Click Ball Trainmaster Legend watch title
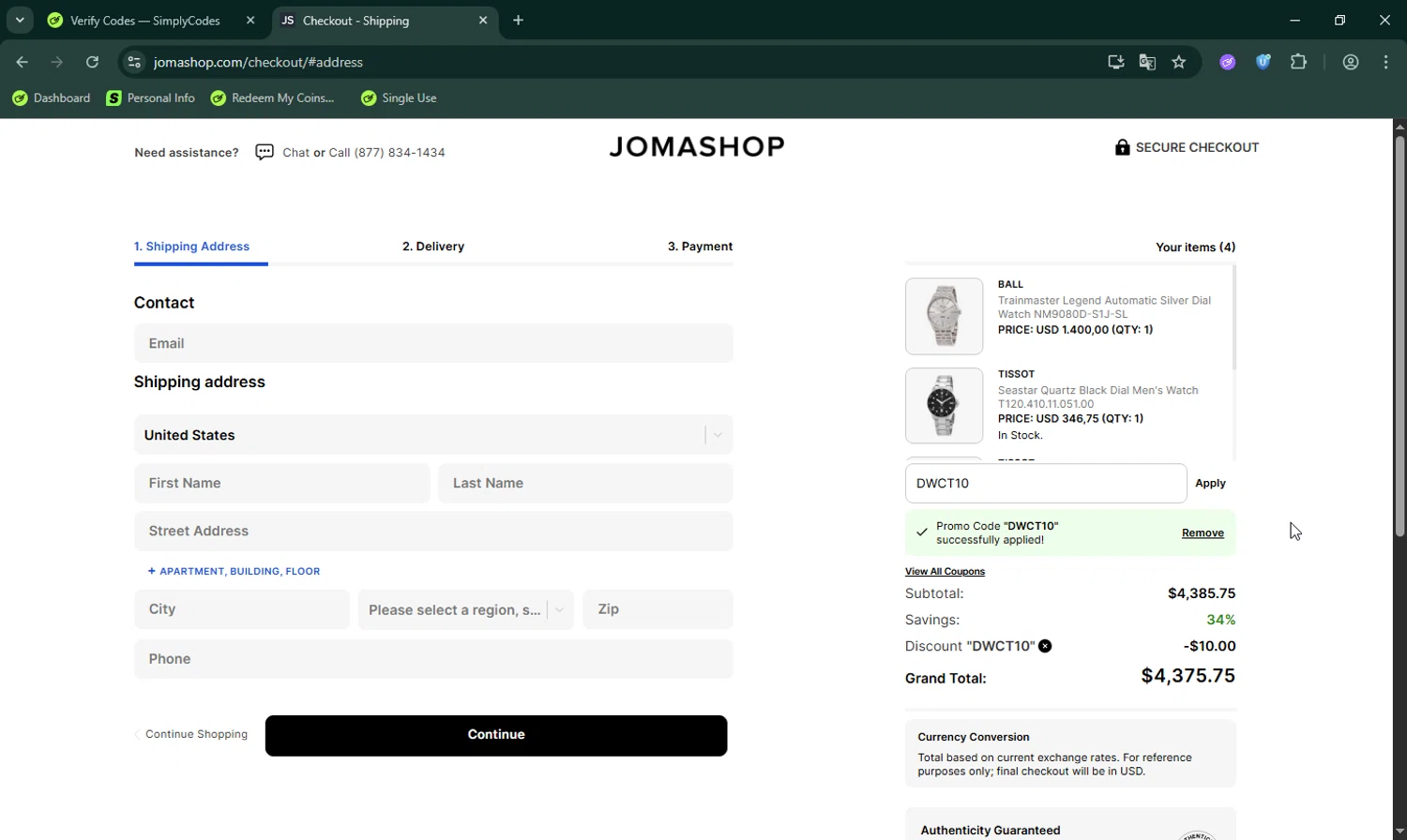 [1104, 307]
